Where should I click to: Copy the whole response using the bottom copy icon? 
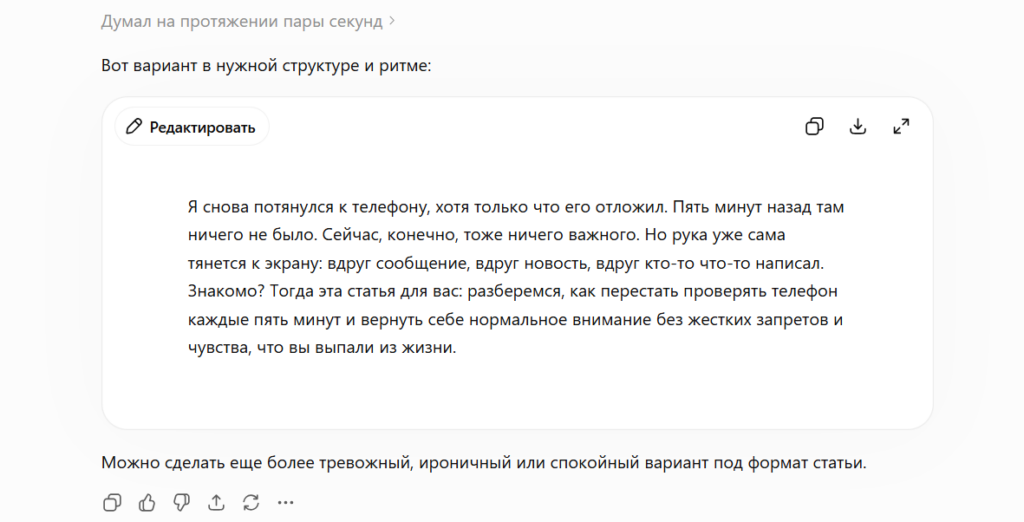[x=112, y=502]
